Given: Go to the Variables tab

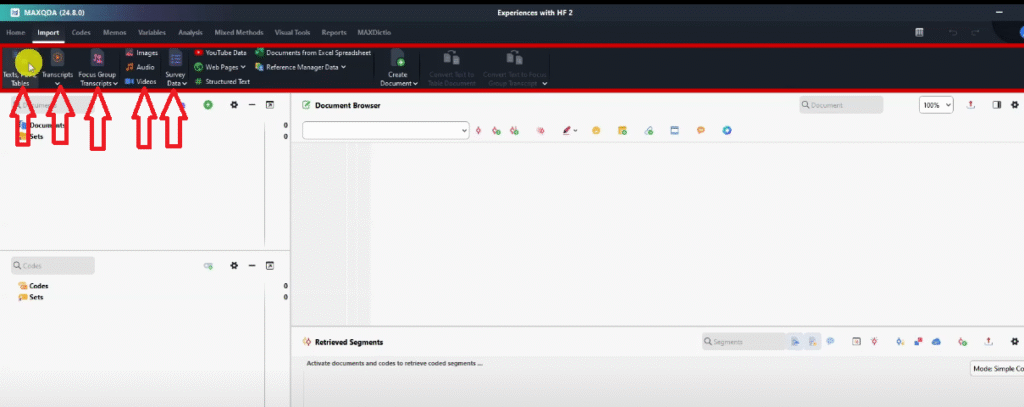Looking at the screenshot, I should click(152, 33).
